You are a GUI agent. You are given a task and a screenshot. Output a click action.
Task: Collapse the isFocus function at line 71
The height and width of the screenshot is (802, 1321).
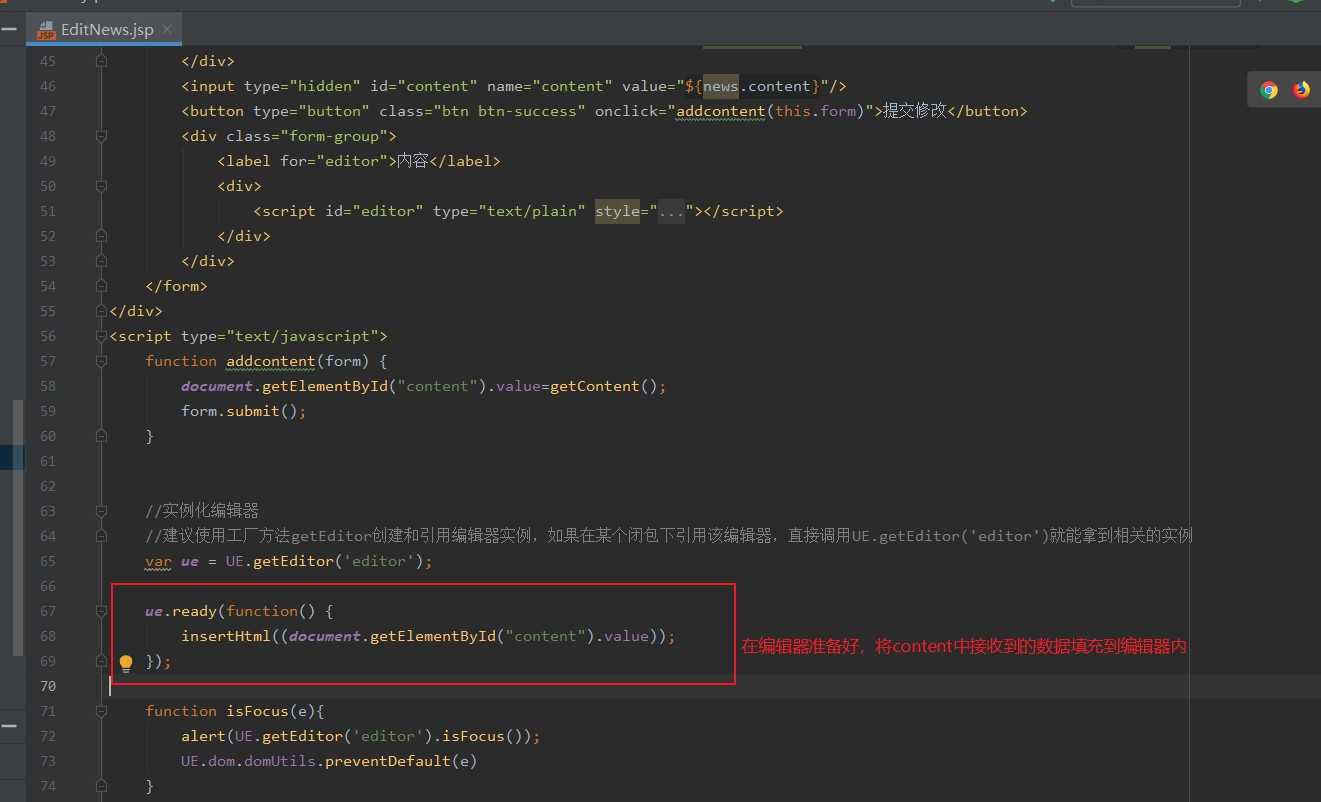point(101,711)
